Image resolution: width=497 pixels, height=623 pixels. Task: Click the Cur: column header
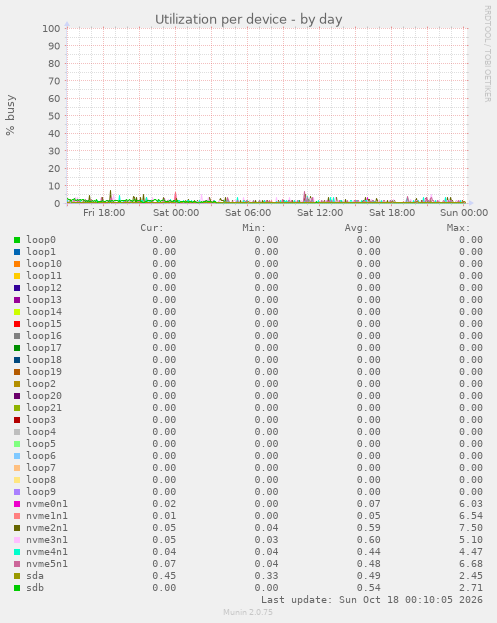pyautogui.click(x=152, y=228)
